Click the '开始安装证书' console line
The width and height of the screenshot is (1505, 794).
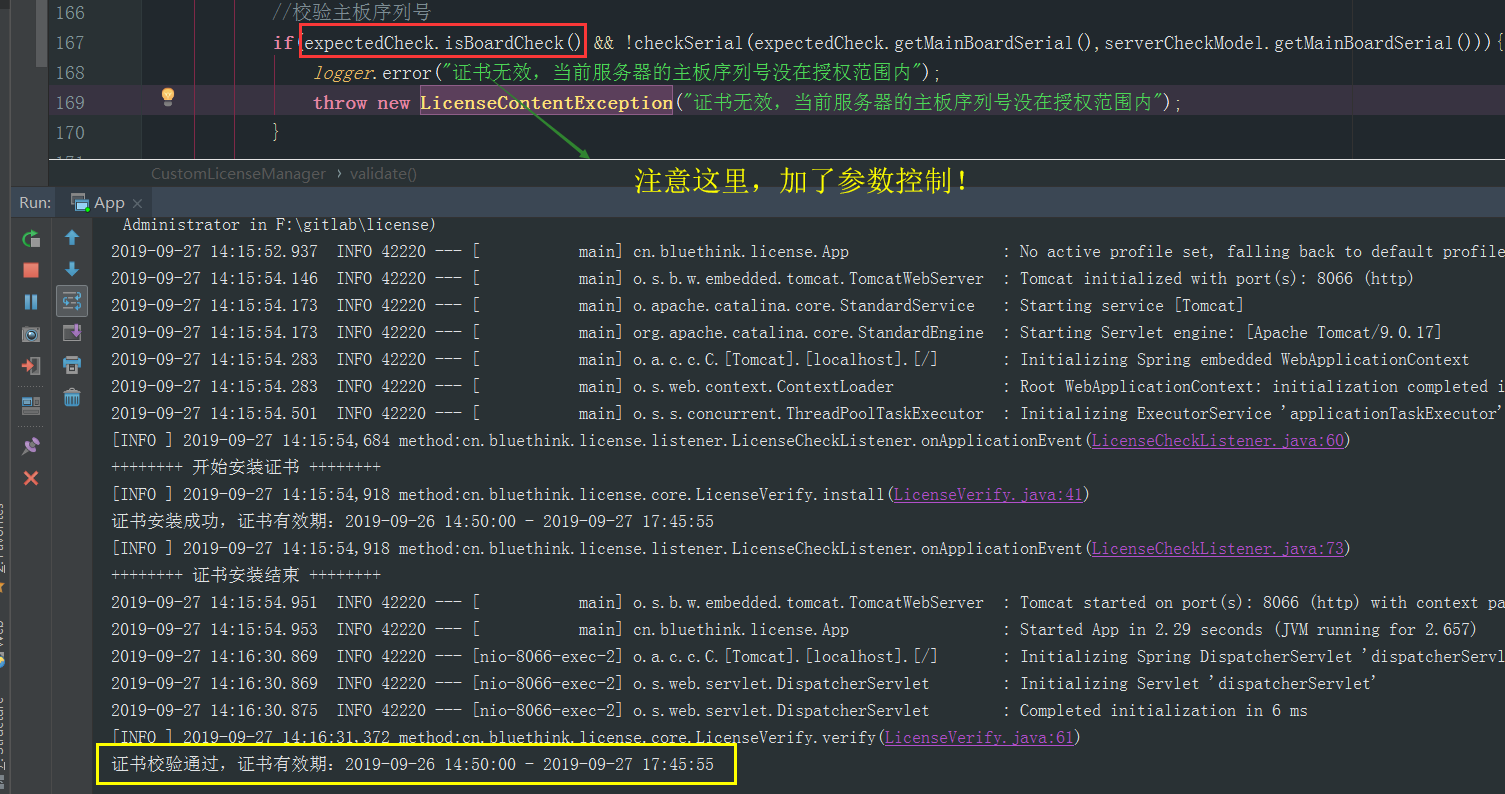[245, 467]
